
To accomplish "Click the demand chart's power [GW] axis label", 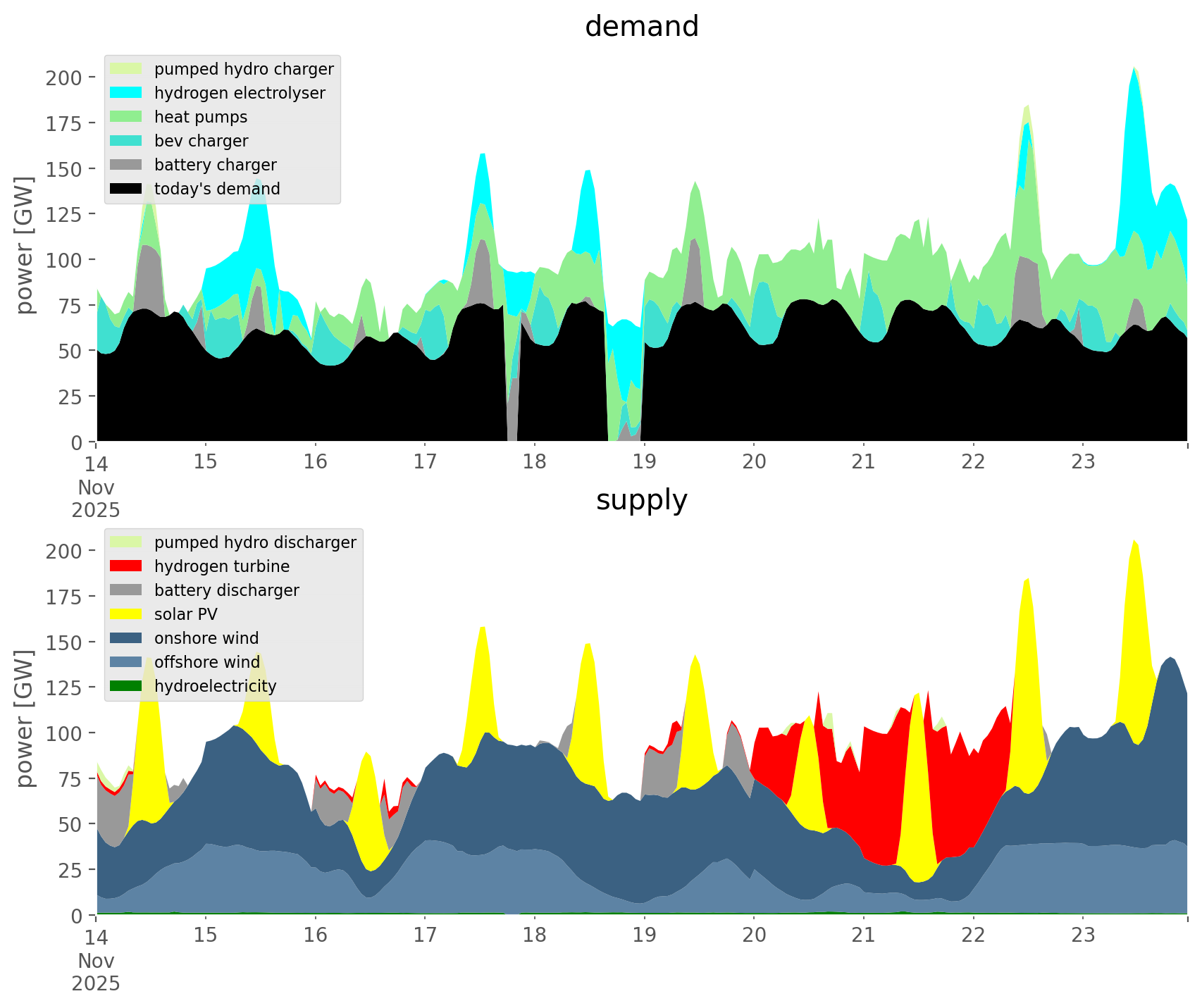I will pos(25,245).
